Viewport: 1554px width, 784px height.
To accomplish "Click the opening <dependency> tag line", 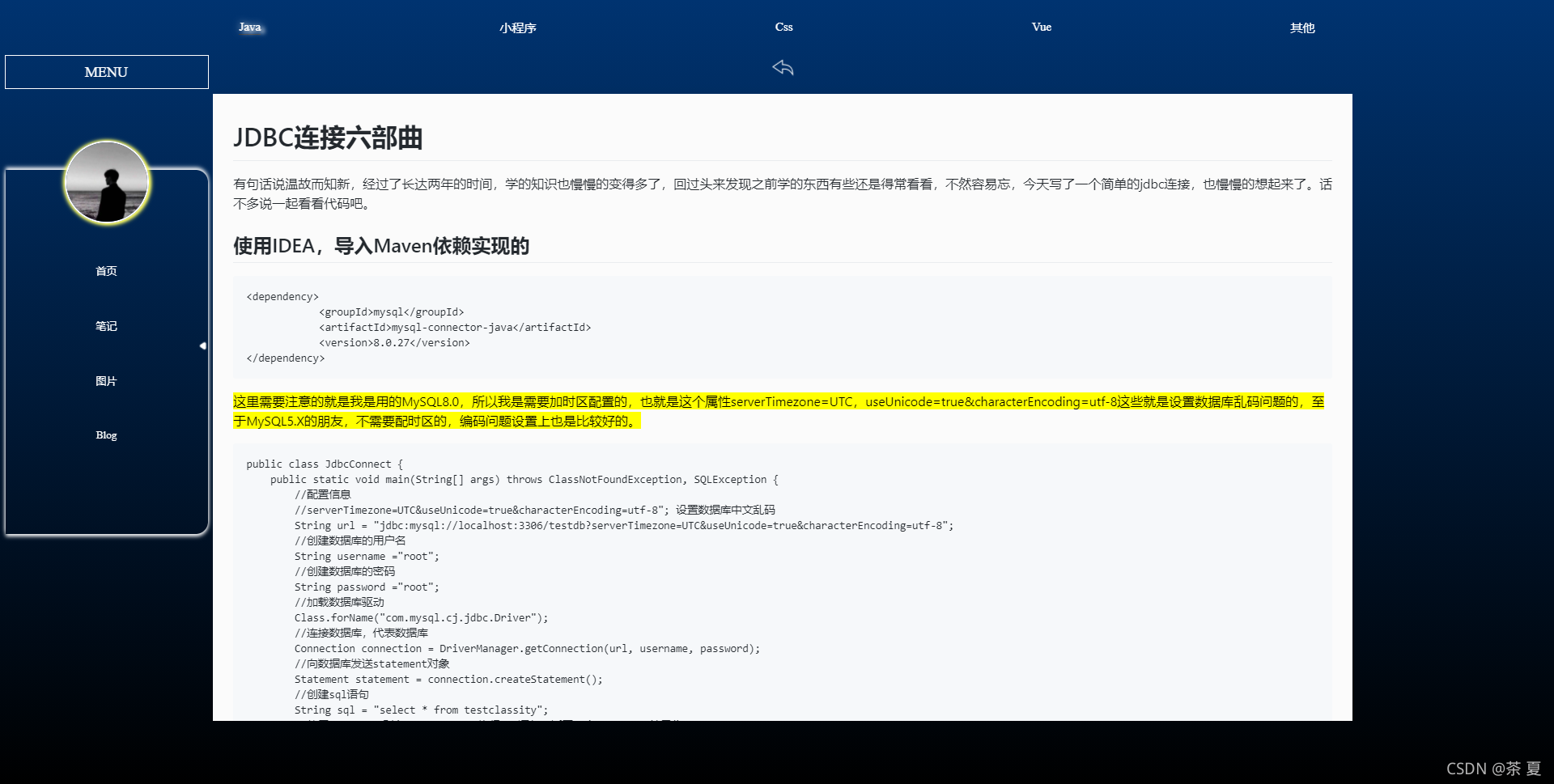I will pyautogui.click(x=282, y=297).
